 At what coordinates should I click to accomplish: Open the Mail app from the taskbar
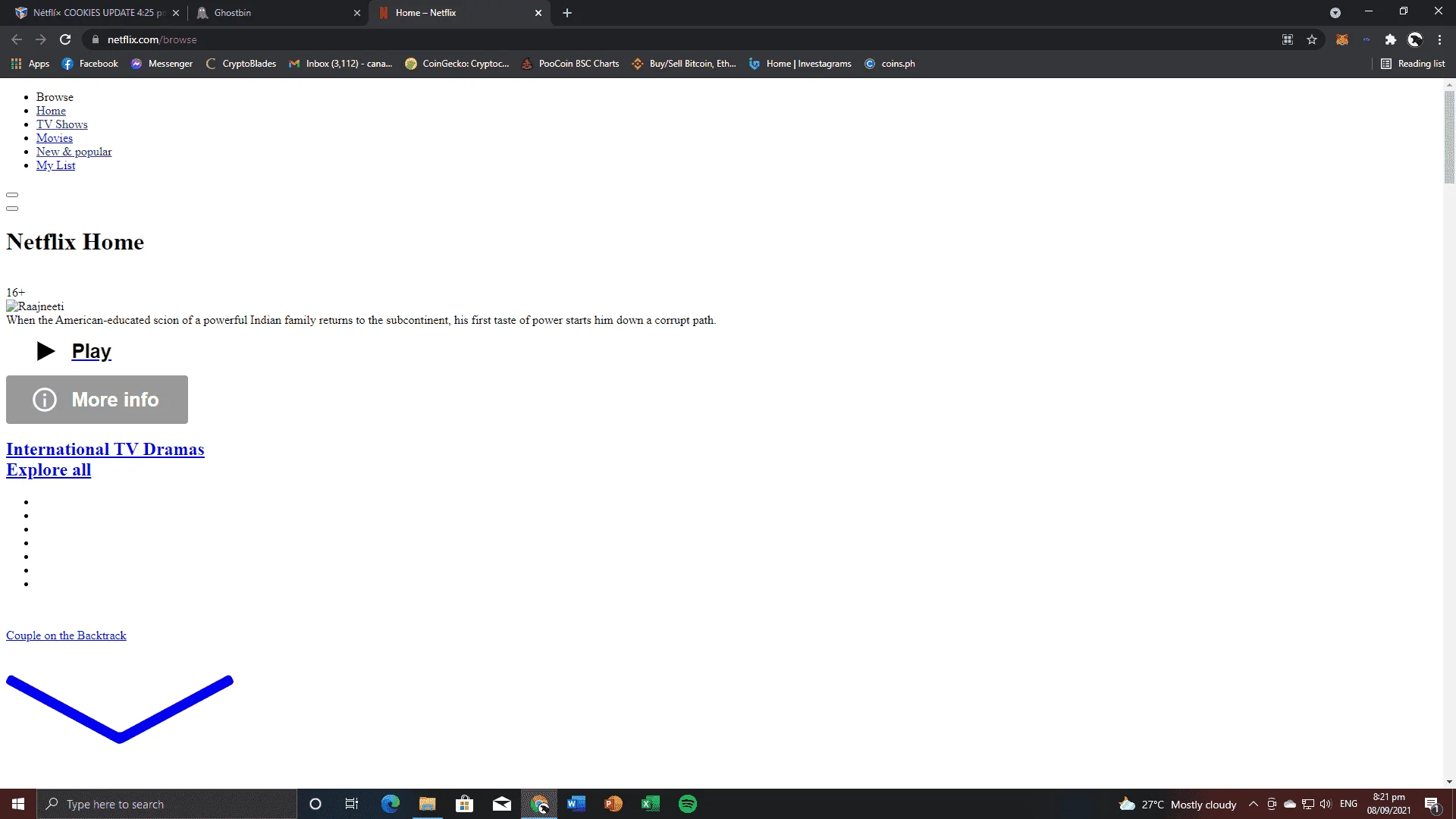click(x=502, y=804)
